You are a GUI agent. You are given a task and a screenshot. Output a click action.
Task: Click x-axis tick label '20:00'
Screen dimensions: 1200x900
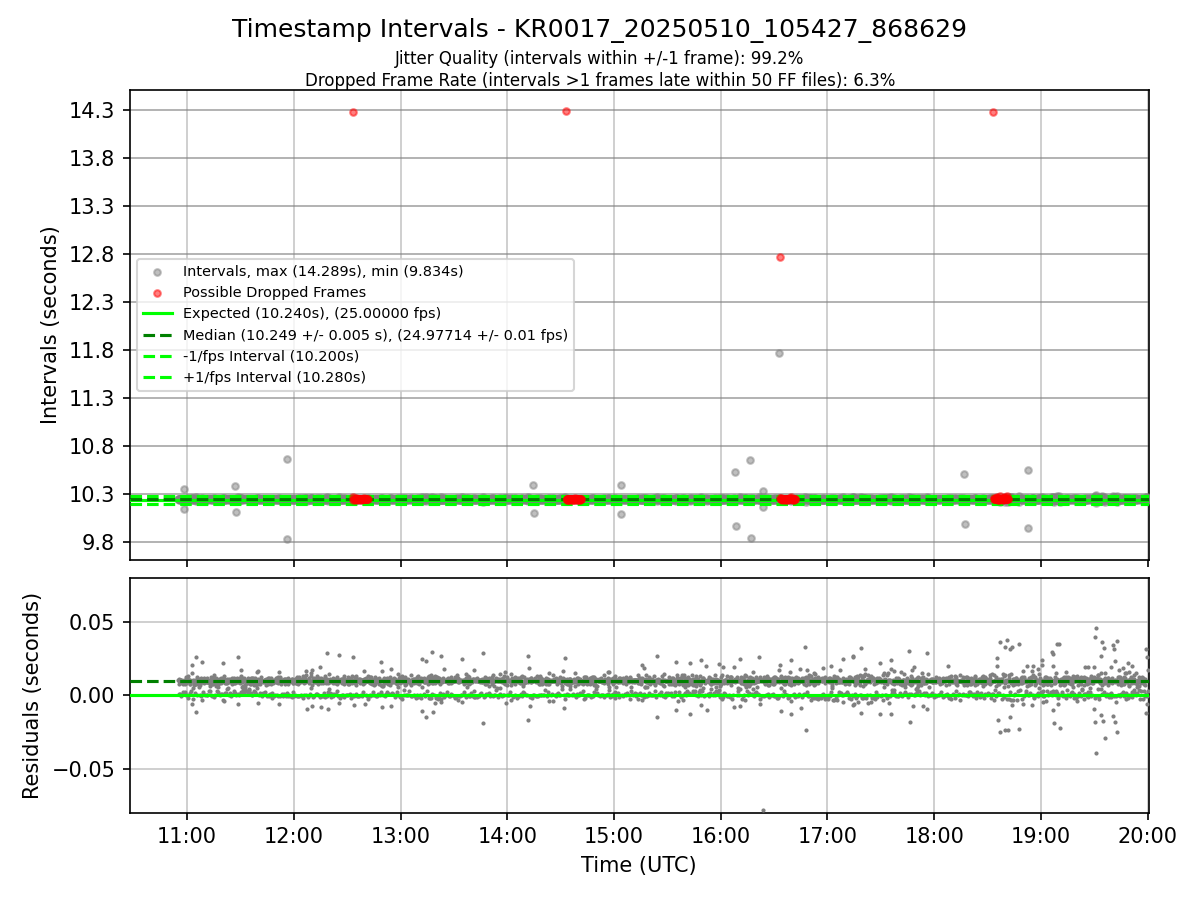(1147, 836)
